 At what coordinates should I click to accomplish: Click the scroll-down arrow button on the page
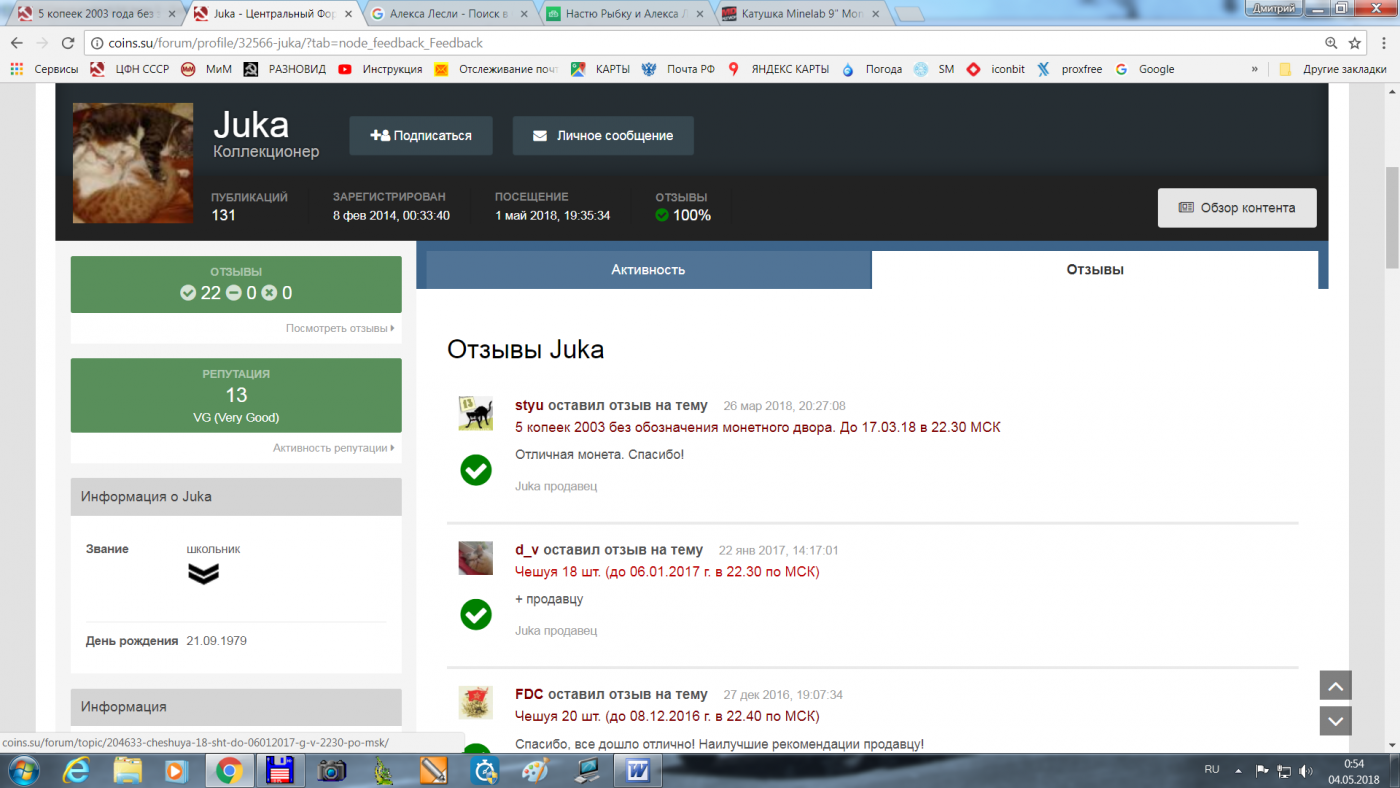click(1336, 721)
